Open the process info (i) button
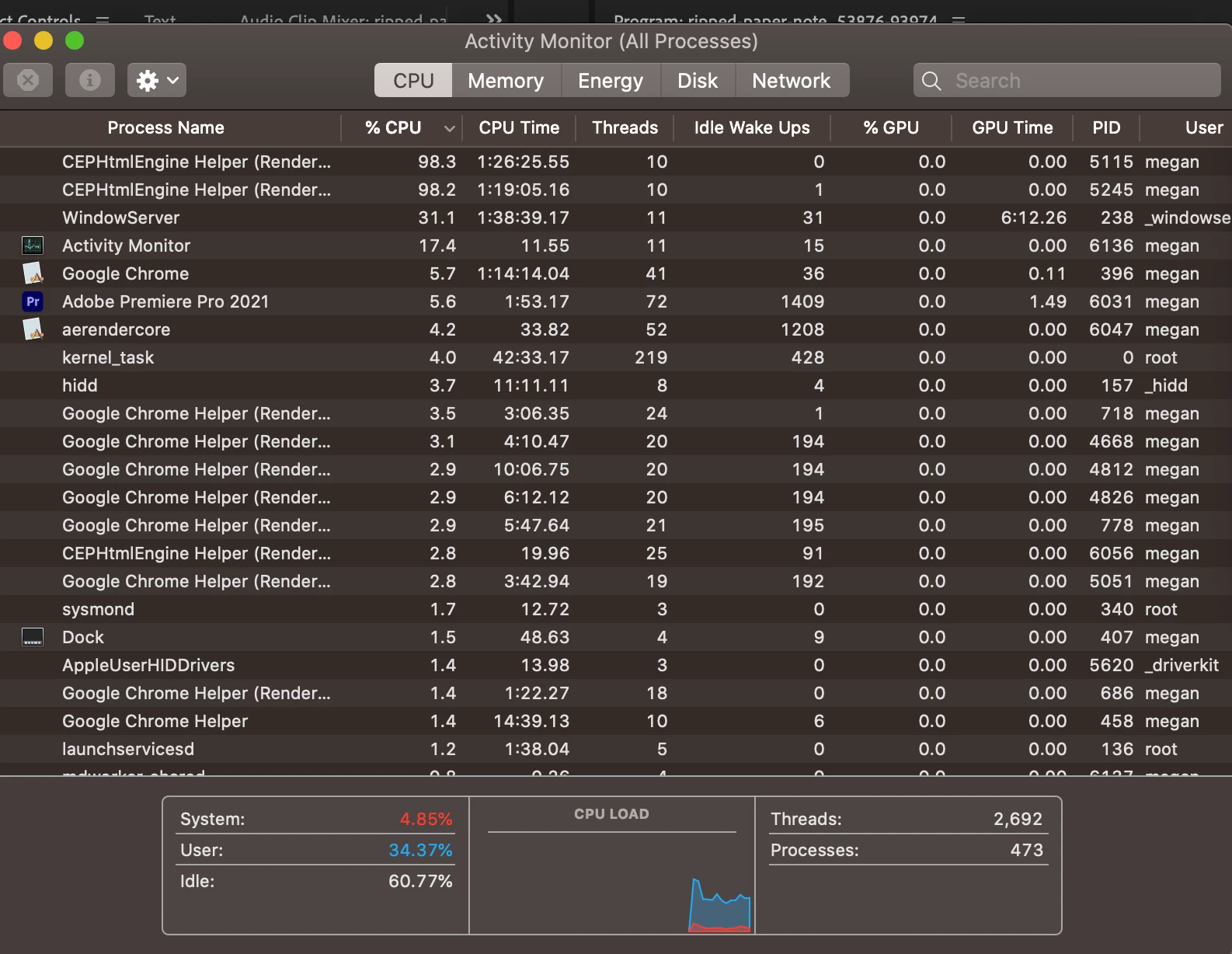The height and width of the screenshot is (954, 1232). (x=90, y=80)
